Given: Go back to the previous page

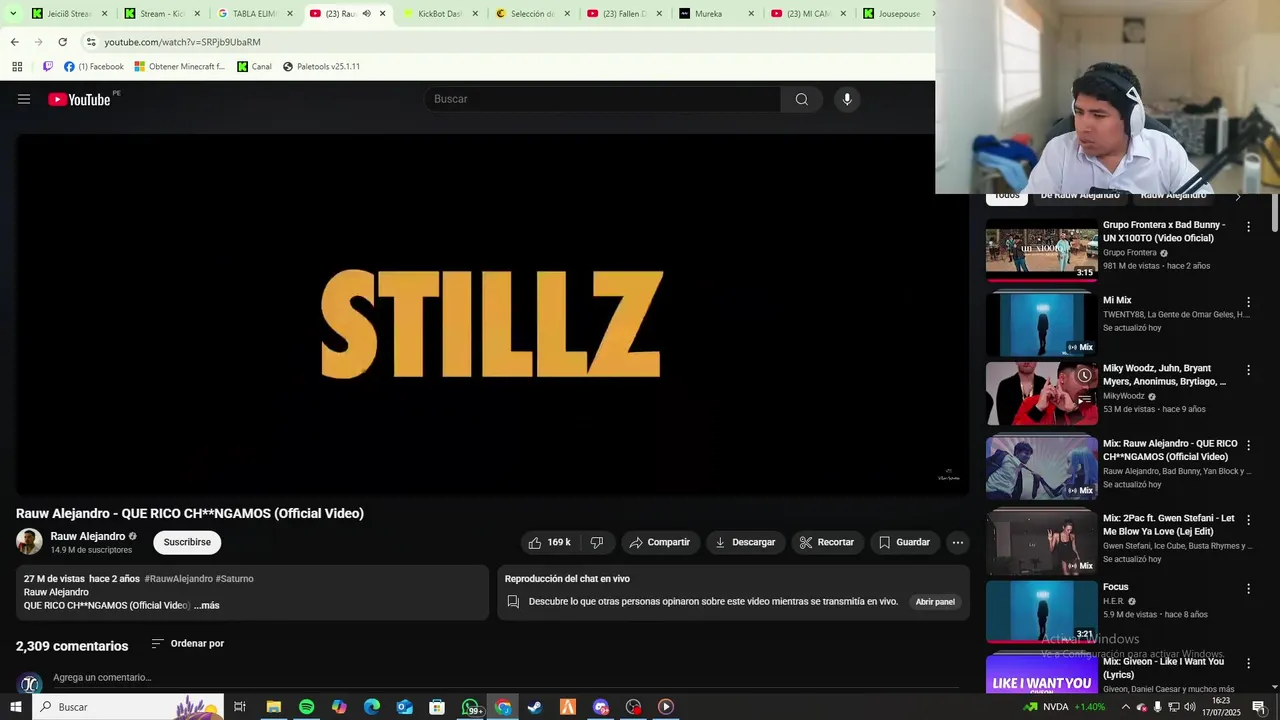Looking at the screenshot, I should (14, 42).
